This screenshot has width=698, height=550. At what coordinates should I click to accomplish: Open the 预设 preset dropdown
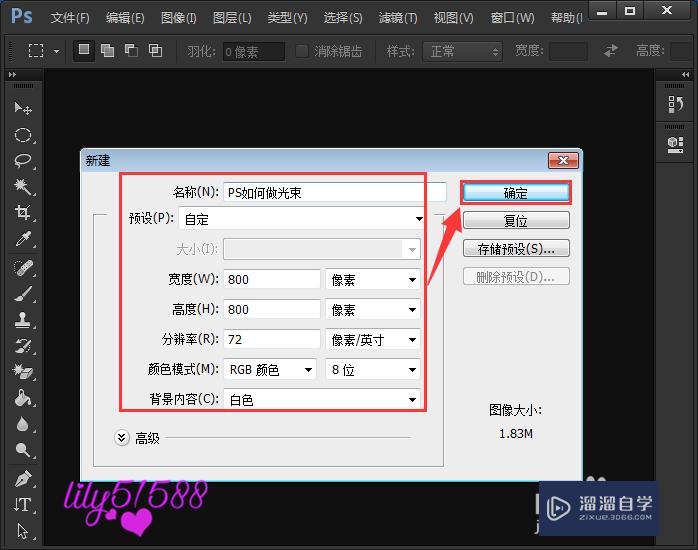302,218
